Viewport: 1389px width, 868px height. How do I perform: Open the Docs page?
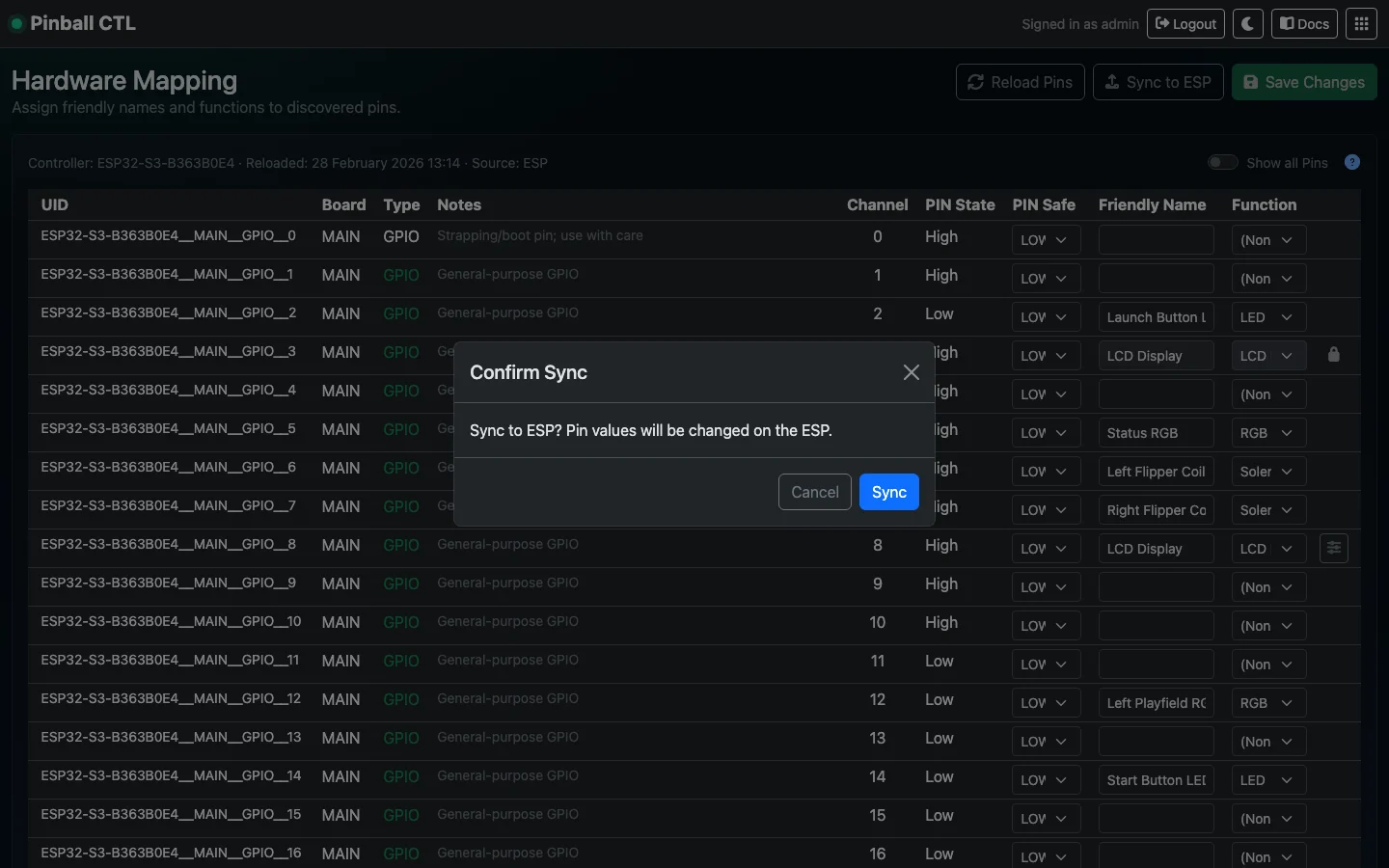pos(1304,23)
